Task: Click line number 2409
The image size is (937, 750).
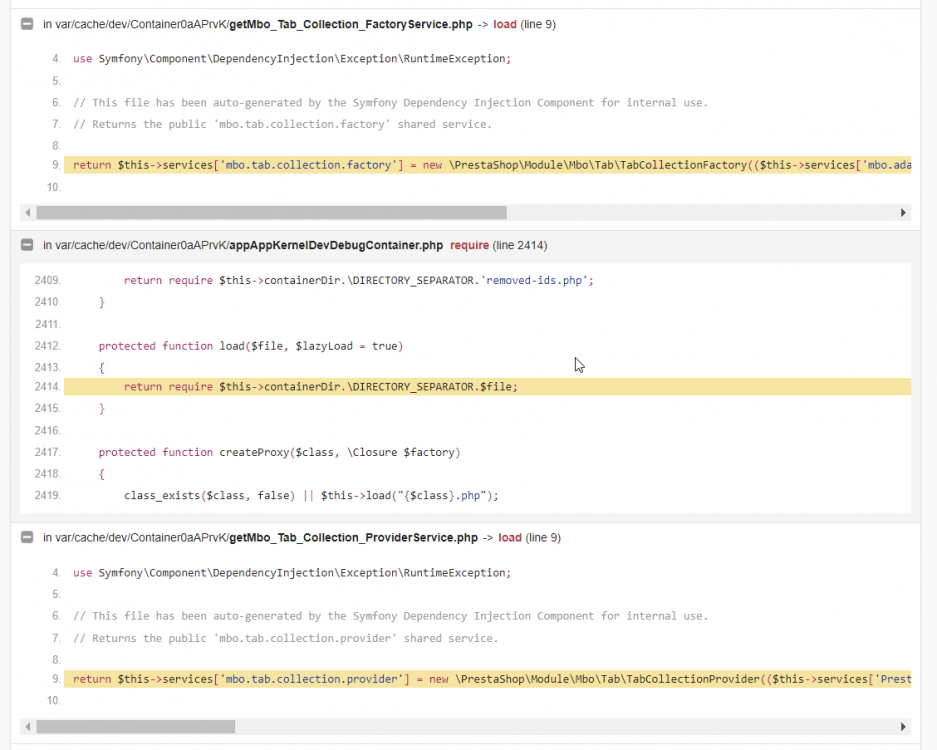Action: 48,280
